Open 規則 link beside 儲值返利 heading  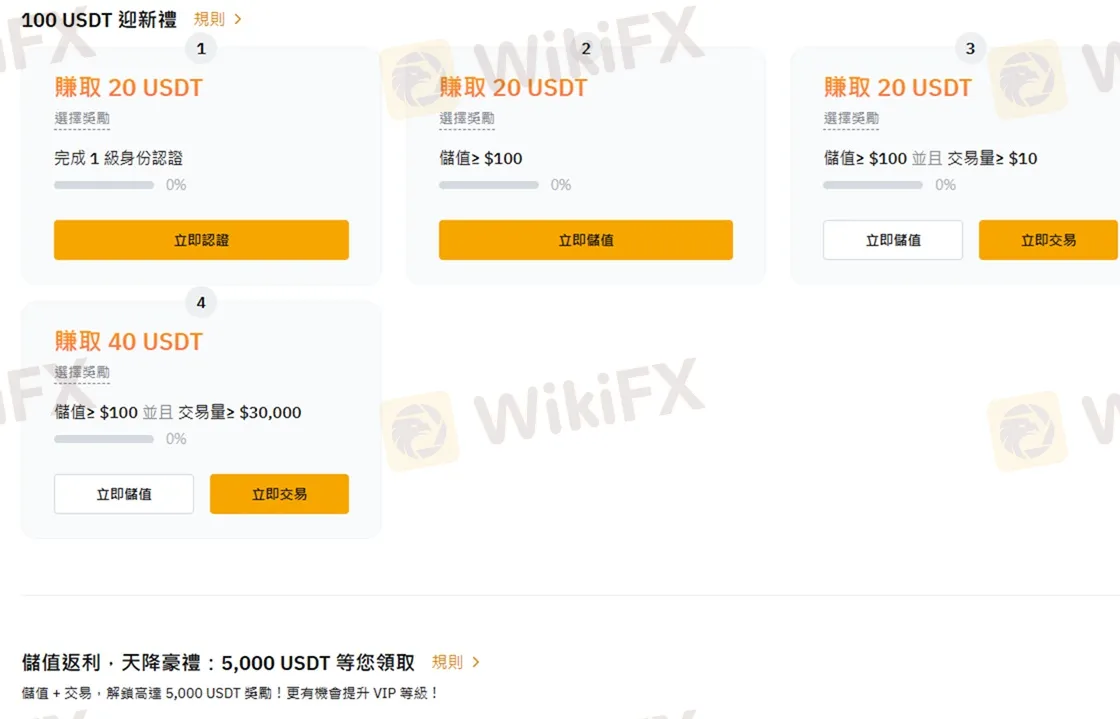coord(447,663)
